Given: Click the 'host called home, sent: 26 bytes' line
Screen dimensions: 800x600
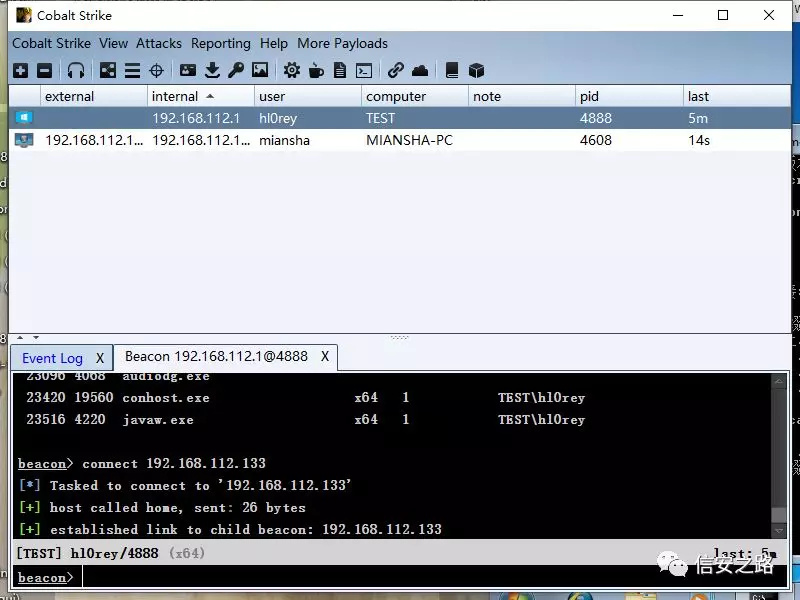Looking at the screenshot, I should [x=162, y=508].
